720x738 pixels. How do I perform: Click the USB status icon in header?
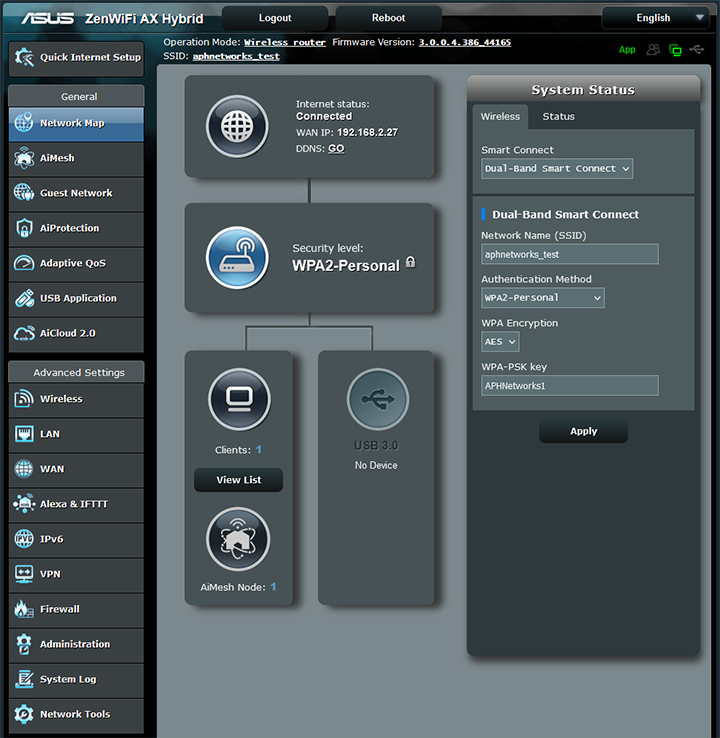(697, 49)
